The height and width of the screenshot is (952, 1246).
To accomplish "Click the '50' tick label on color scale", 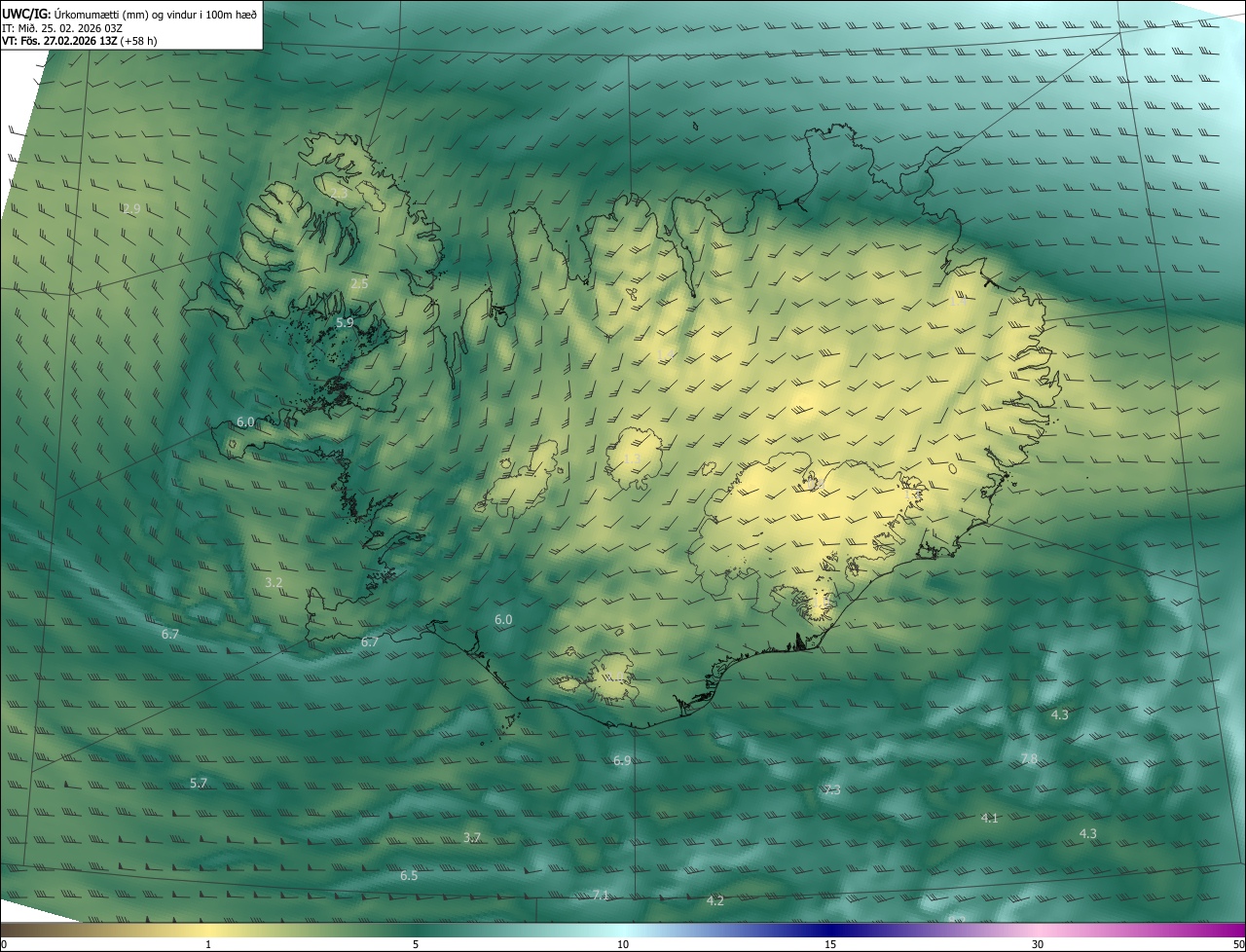I will 1238,944.
